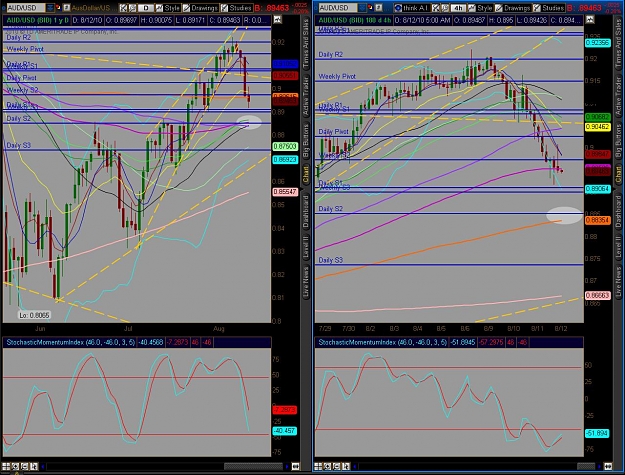Open Level II tab beside left chart
The height and width of the screenshot is (475, 625).
[306, 248]
